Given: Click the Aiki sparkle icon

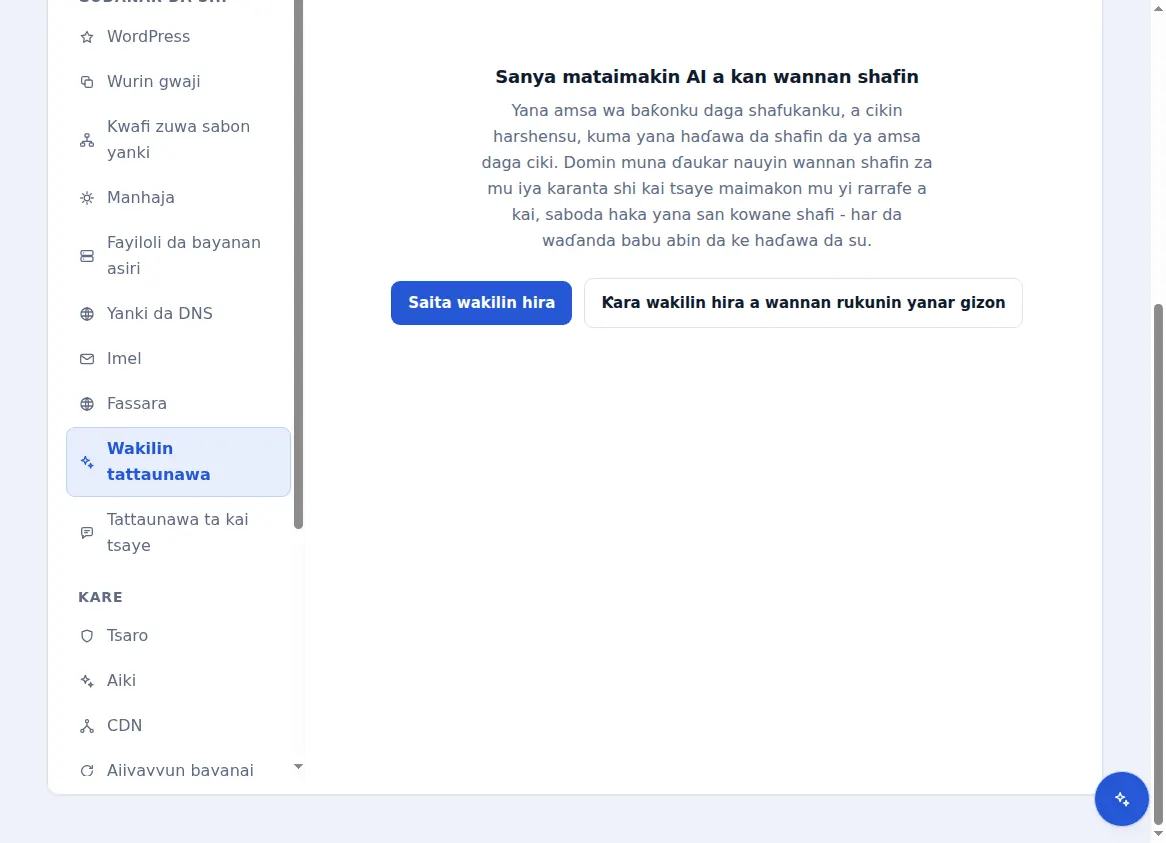Looking at the screenshot, I should (87, 681).
